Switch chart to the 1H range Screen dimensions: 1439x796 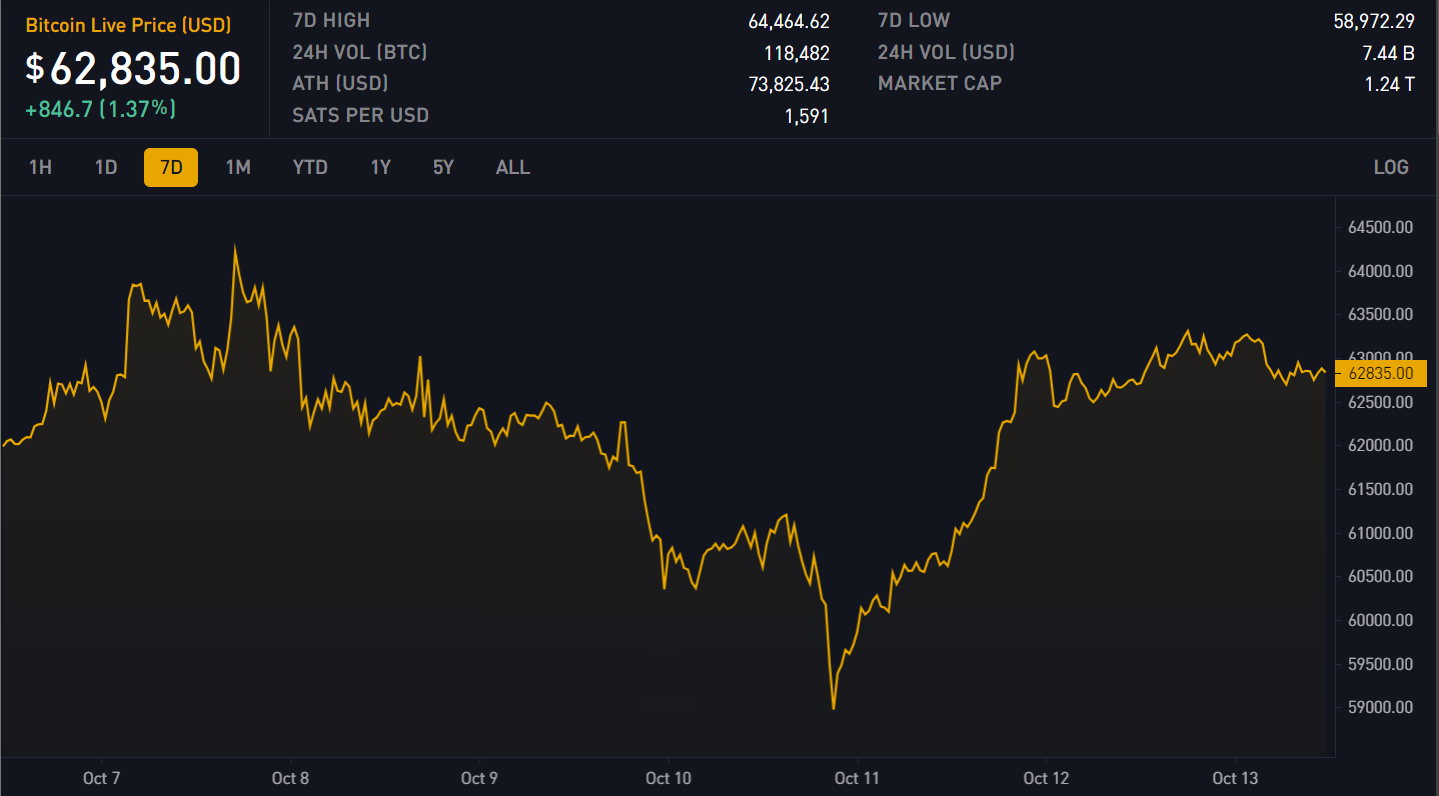[x=40, y=167]
